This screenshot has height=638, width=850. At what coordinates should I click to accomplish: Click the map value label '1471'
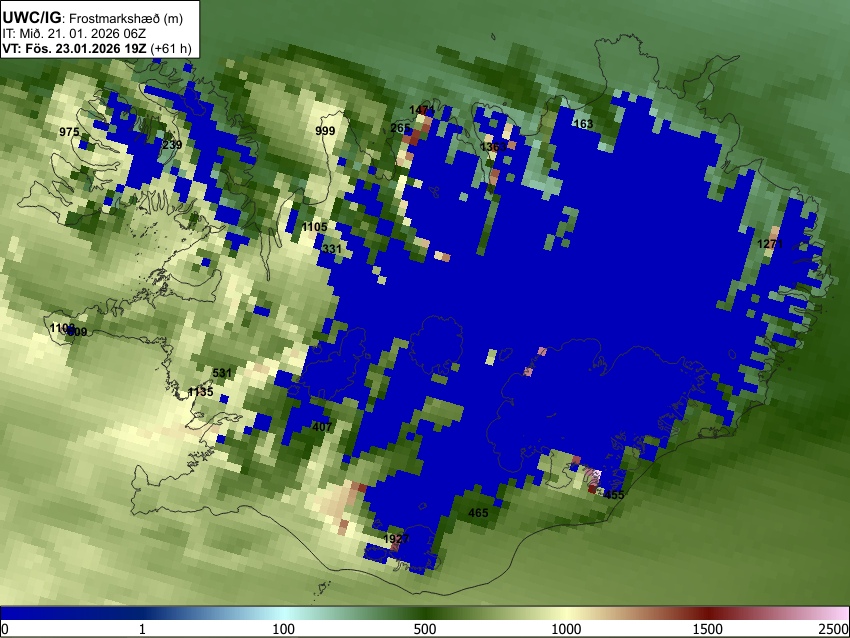pyautogui.click(x=422, y=111)
